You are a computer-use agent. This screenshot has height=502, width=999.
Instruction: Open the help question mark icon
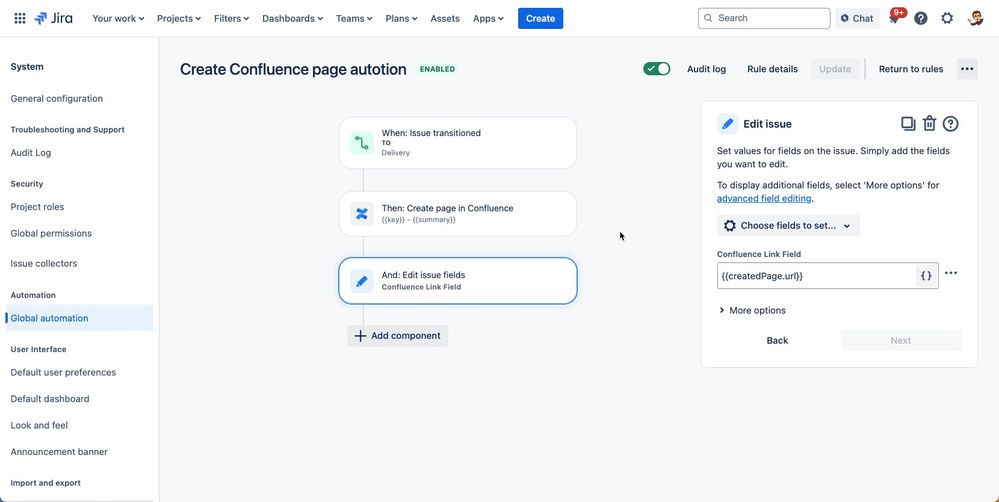click(921, 18)
